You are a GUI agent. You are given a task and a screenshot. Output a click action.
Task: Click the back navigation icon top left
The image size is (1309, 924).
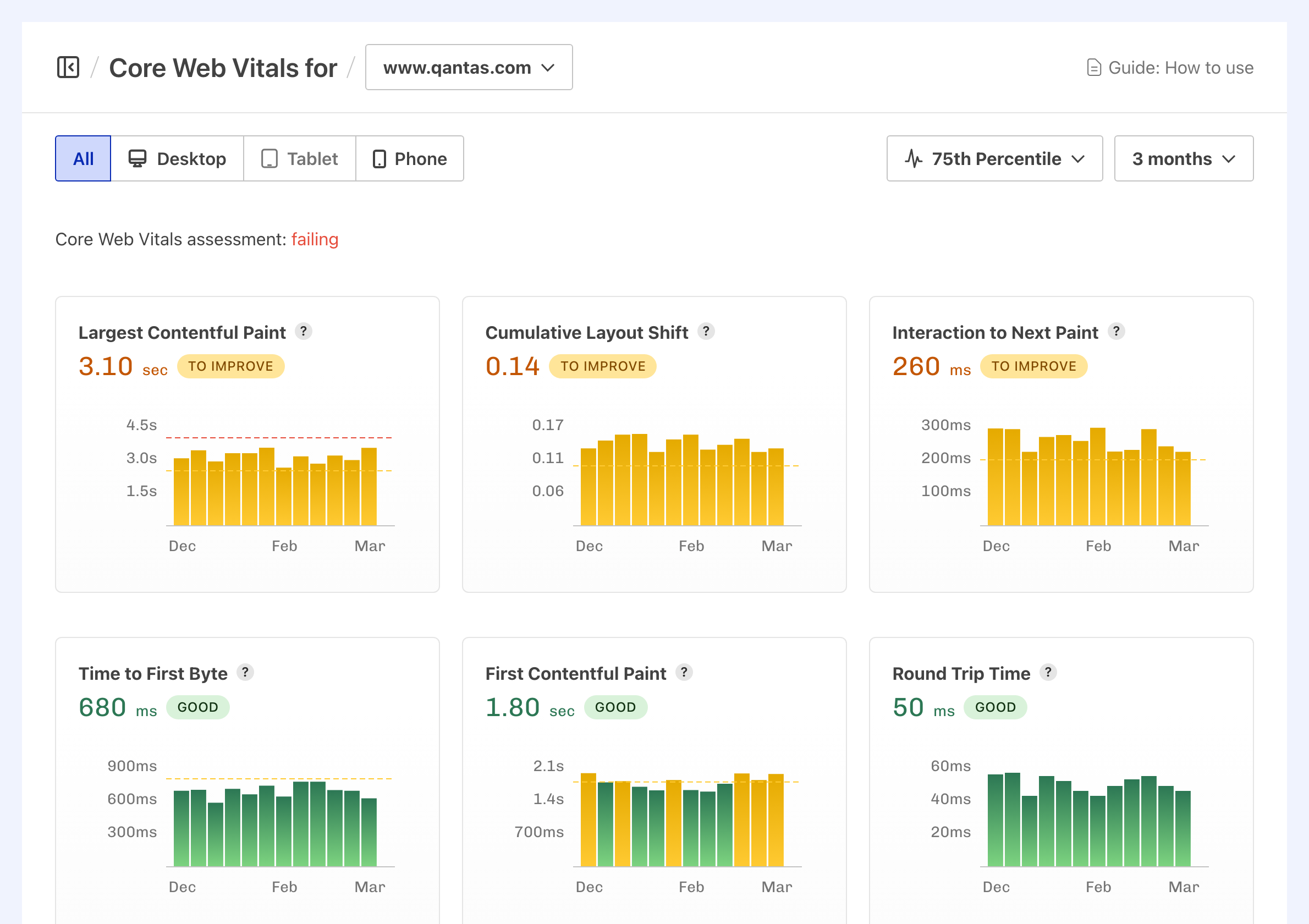tap(68, 67)
